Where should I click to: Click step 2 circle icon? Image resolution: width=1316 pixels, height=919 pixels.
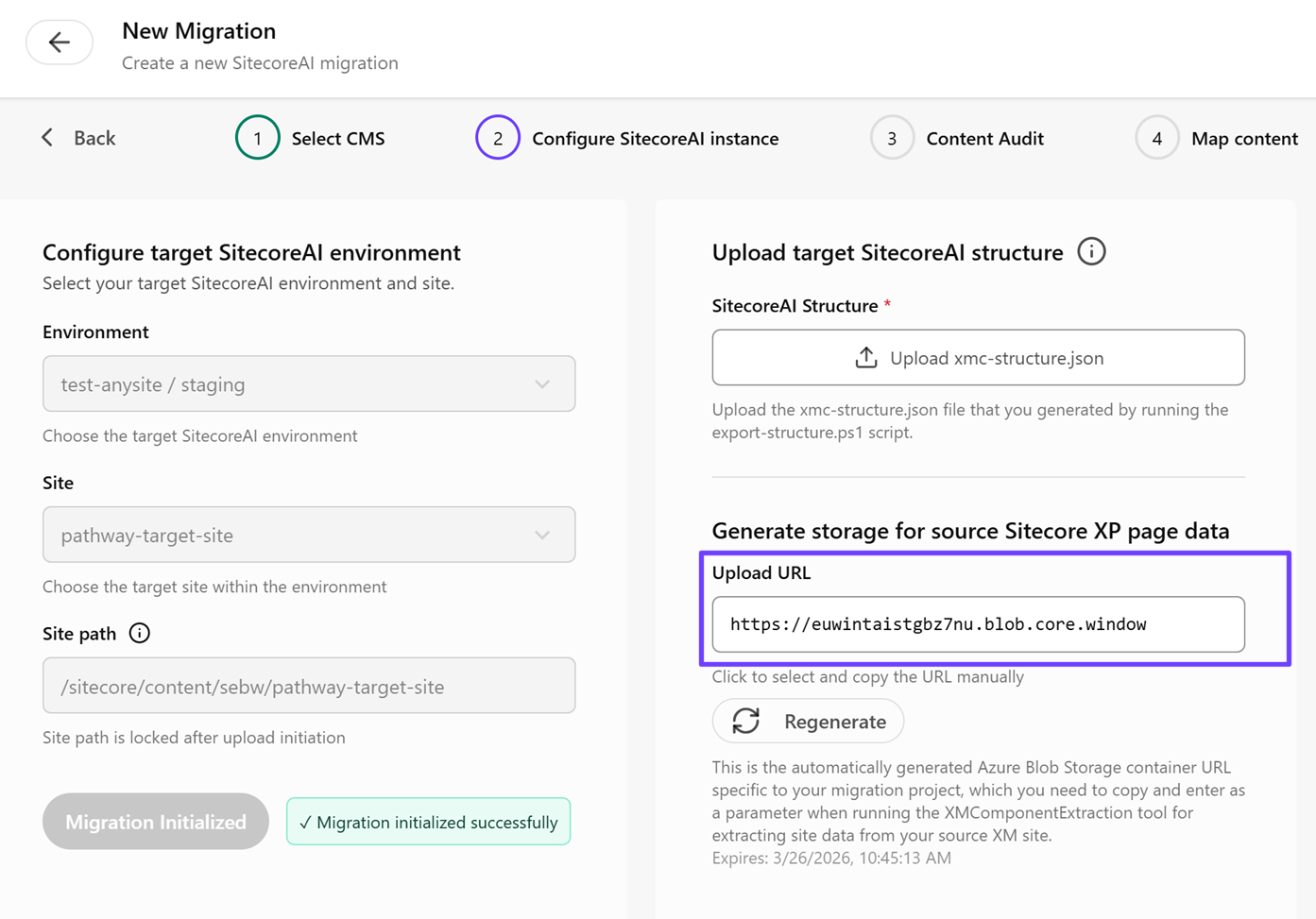tap(498, 138)
